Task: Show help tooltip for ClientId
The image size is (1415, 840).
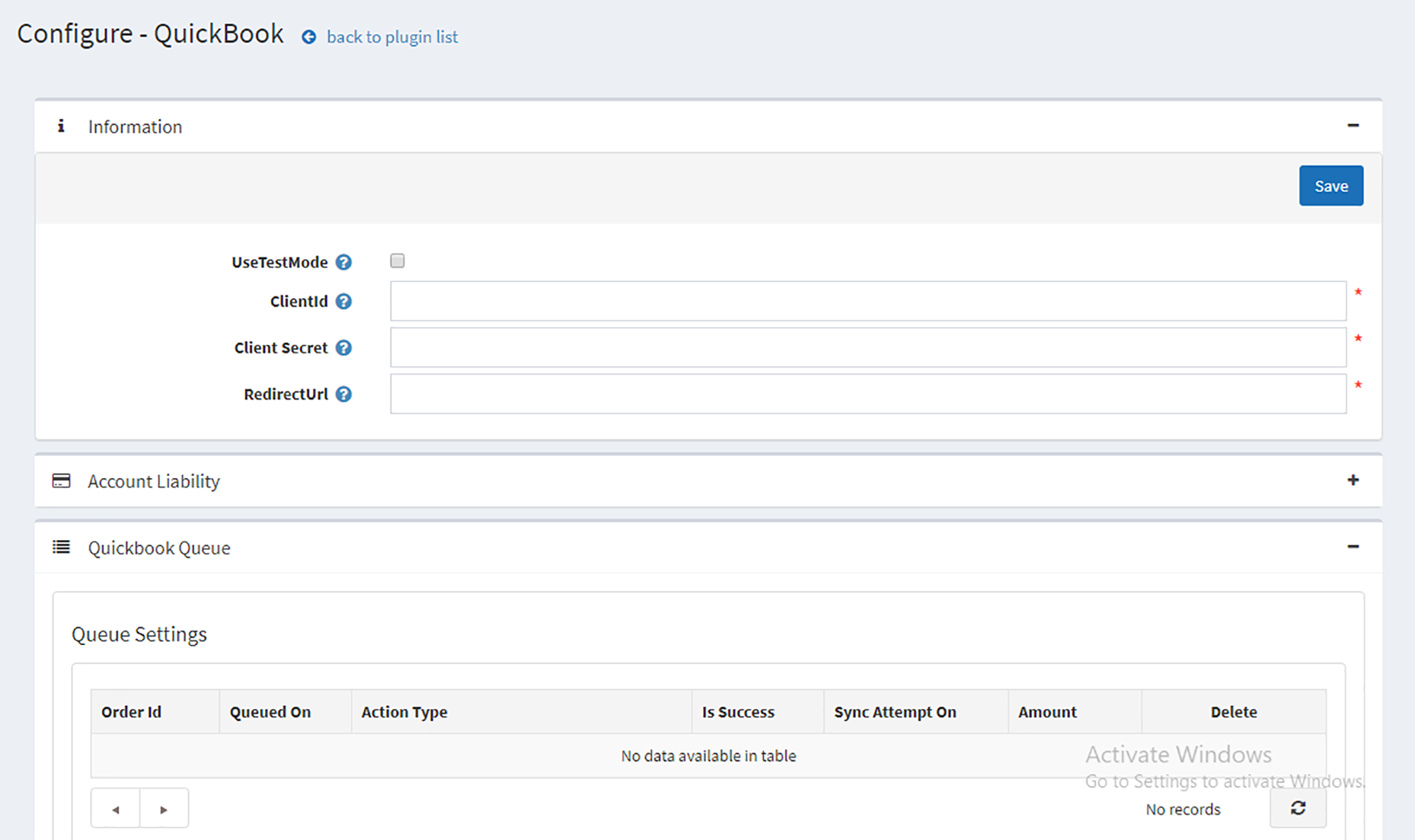Action: pyautogui.click(x=343, y=302)
